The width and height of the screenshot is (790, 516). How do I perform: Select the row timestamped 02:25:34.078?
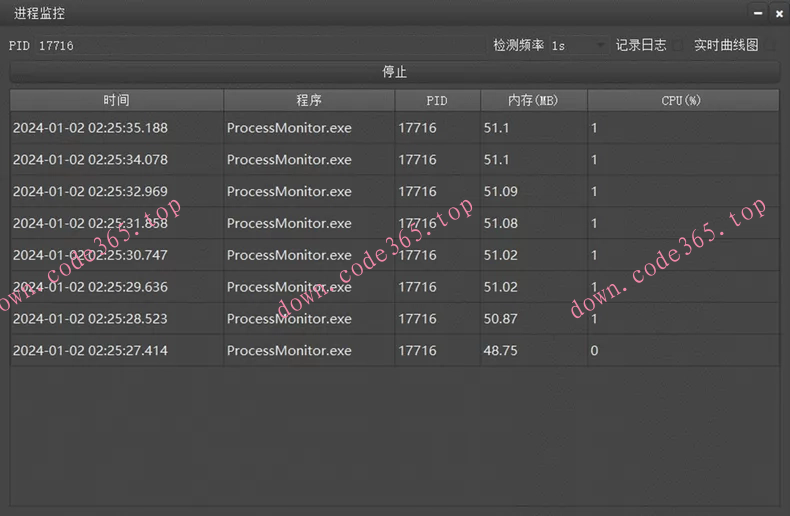tap(116, 160)
